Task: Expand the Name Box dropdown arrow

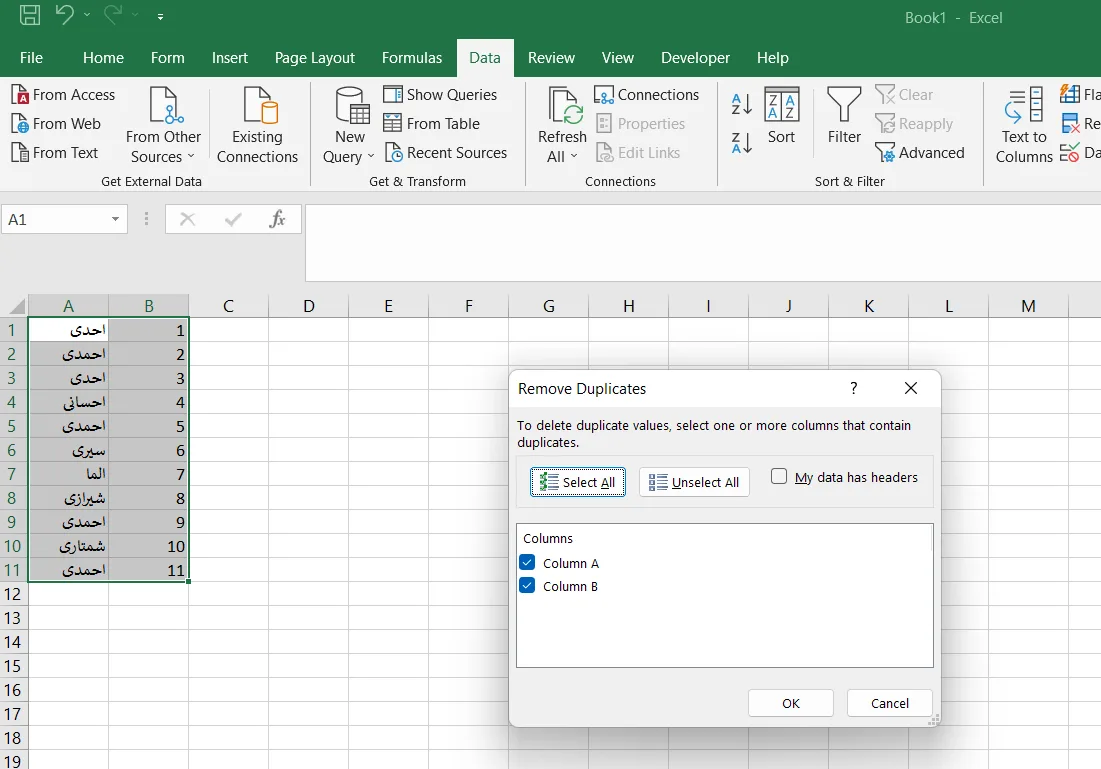Action: [x=115, y=219]
